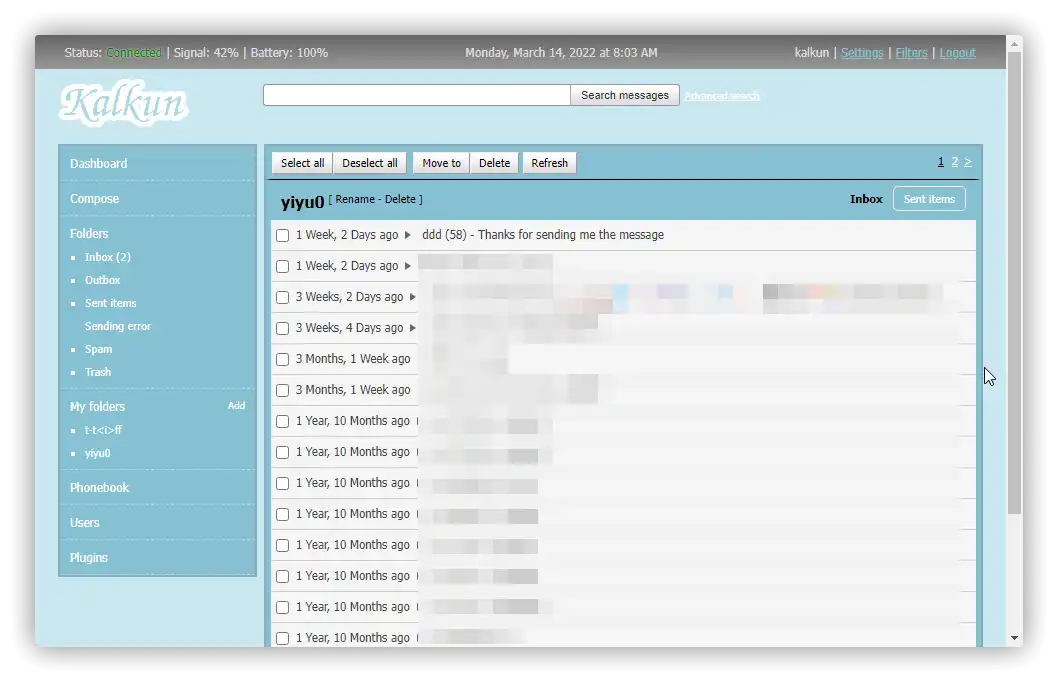
Task: Tick checkbox for 3 Weeks, 4 Days ago message
Action: [283, 329]
